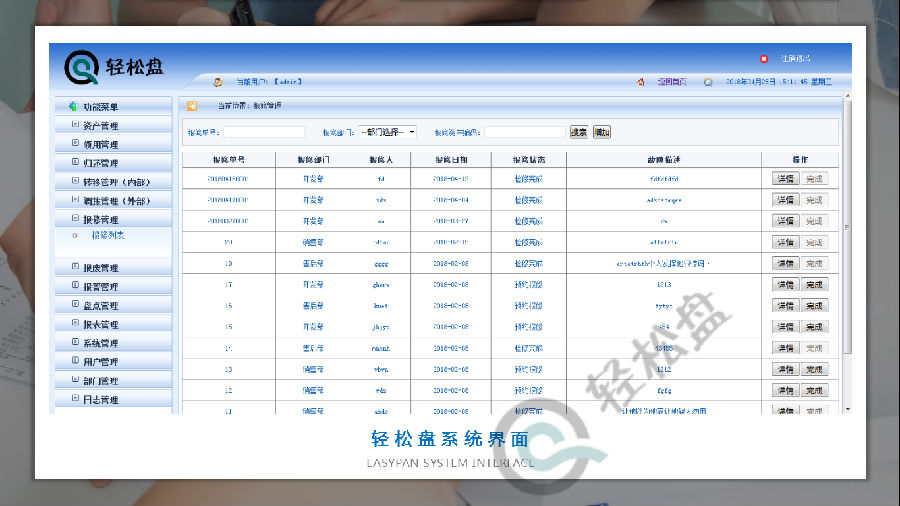Click the green icon beside 功能菜单
The image size is (900, 506).
click(73, 106)
